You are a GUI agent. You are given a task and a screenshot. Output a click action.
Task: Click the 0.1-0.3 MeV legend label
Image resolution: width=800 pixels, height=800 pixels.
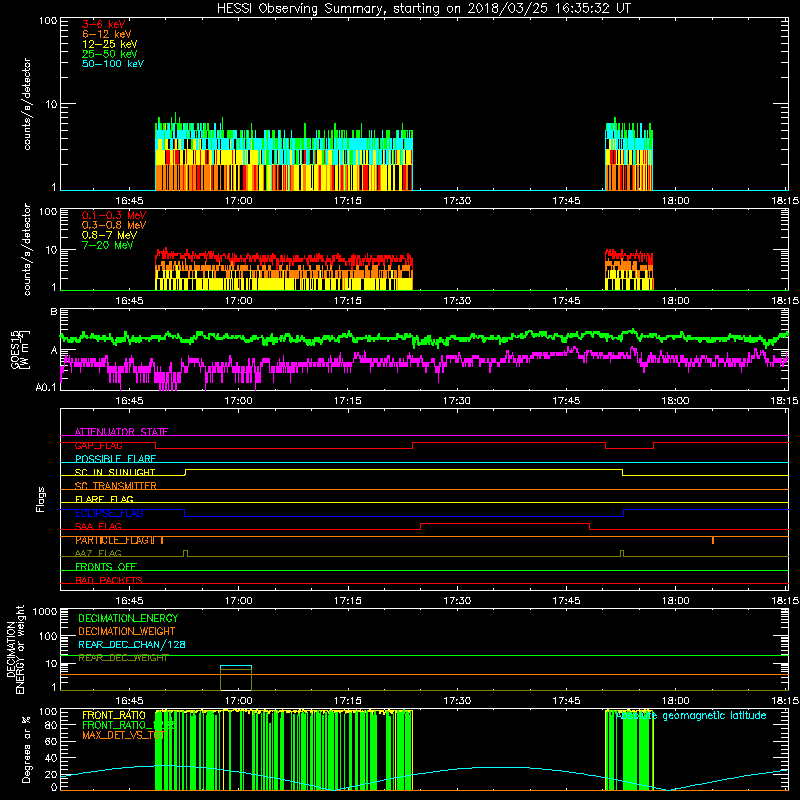point(114,215)
